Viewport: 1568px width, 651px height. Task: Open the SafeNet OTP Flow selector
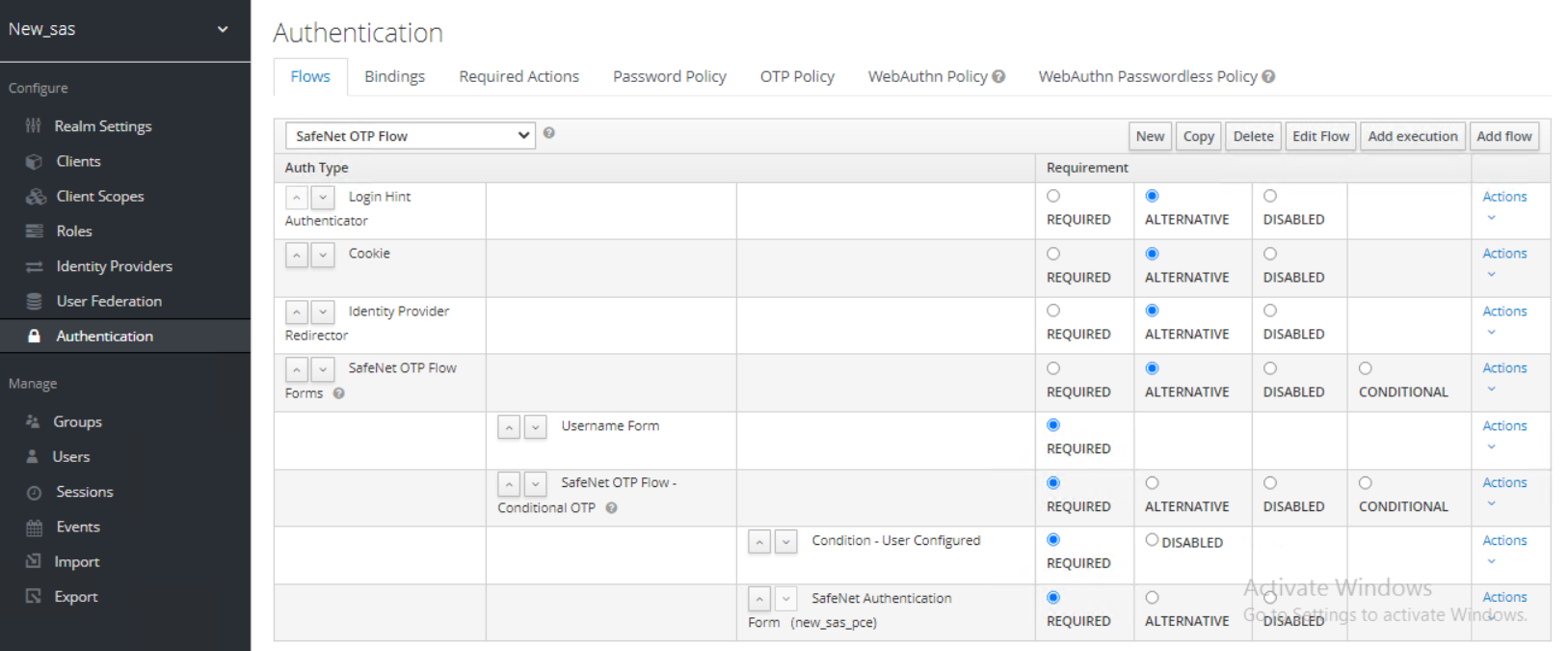click(x=410, y=136)
